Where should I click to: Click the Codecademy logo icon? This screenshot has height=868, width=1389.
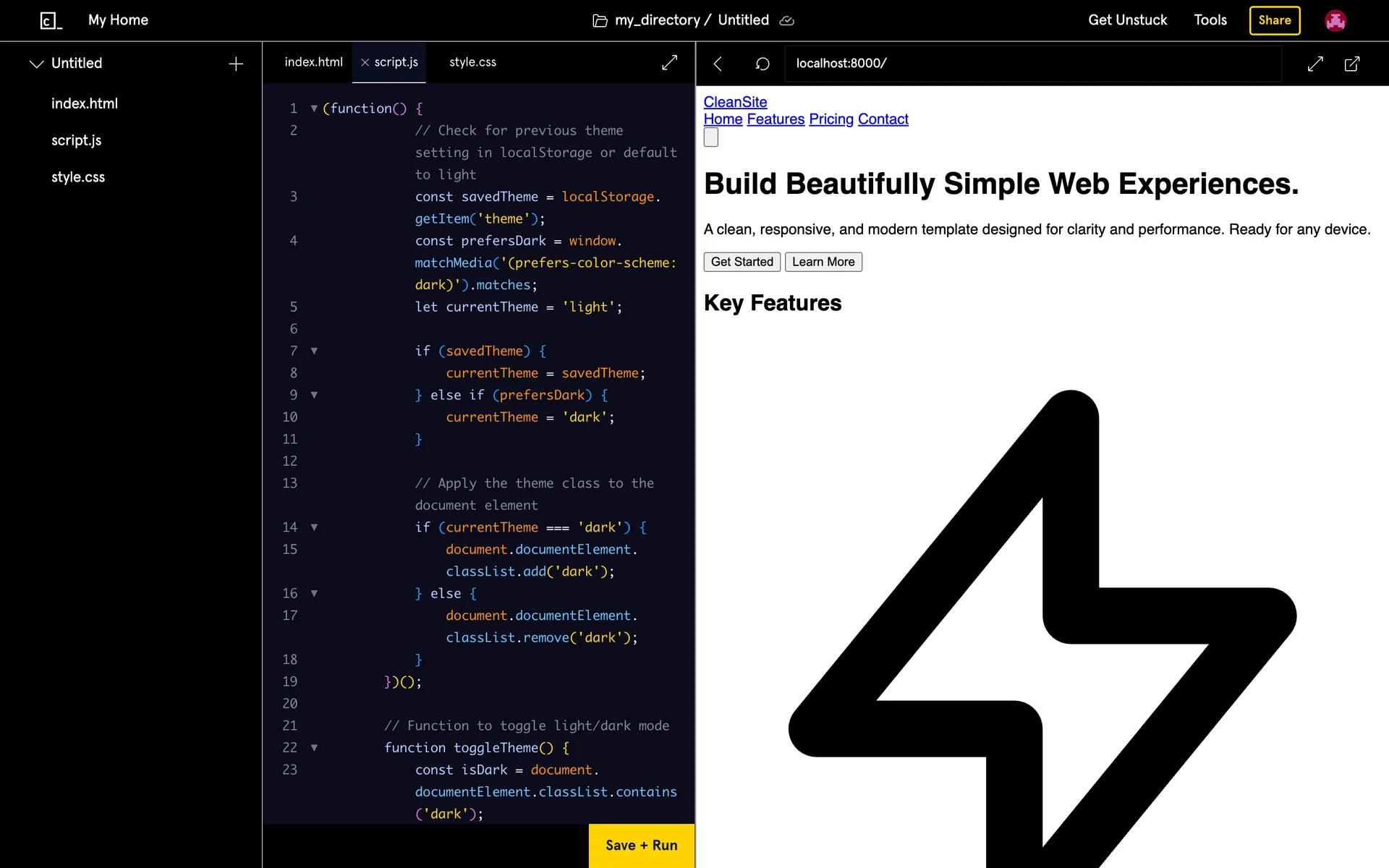[51, 20]
